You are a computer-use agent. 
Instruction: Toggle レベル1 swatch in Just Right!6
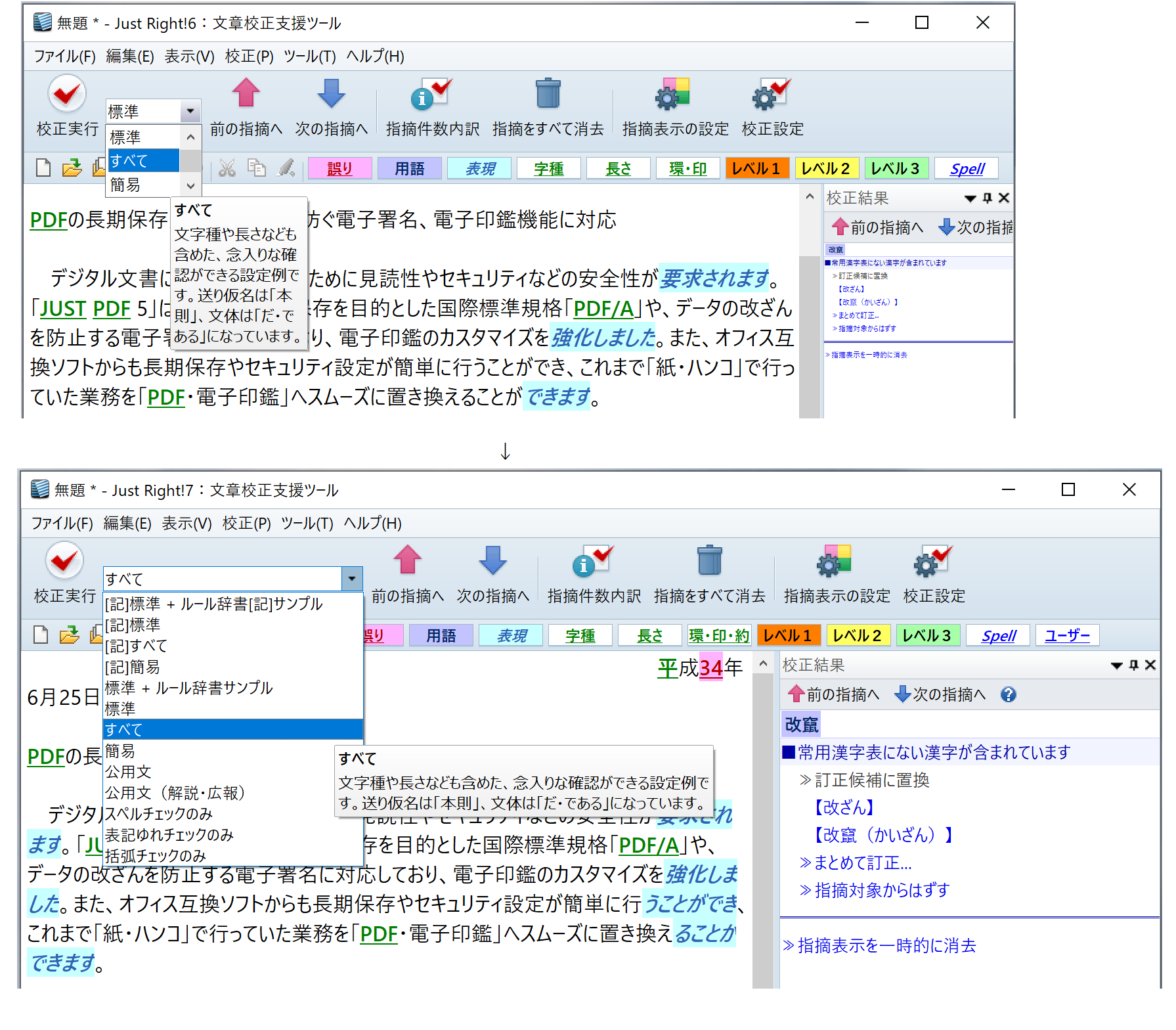tap(756, 169)
